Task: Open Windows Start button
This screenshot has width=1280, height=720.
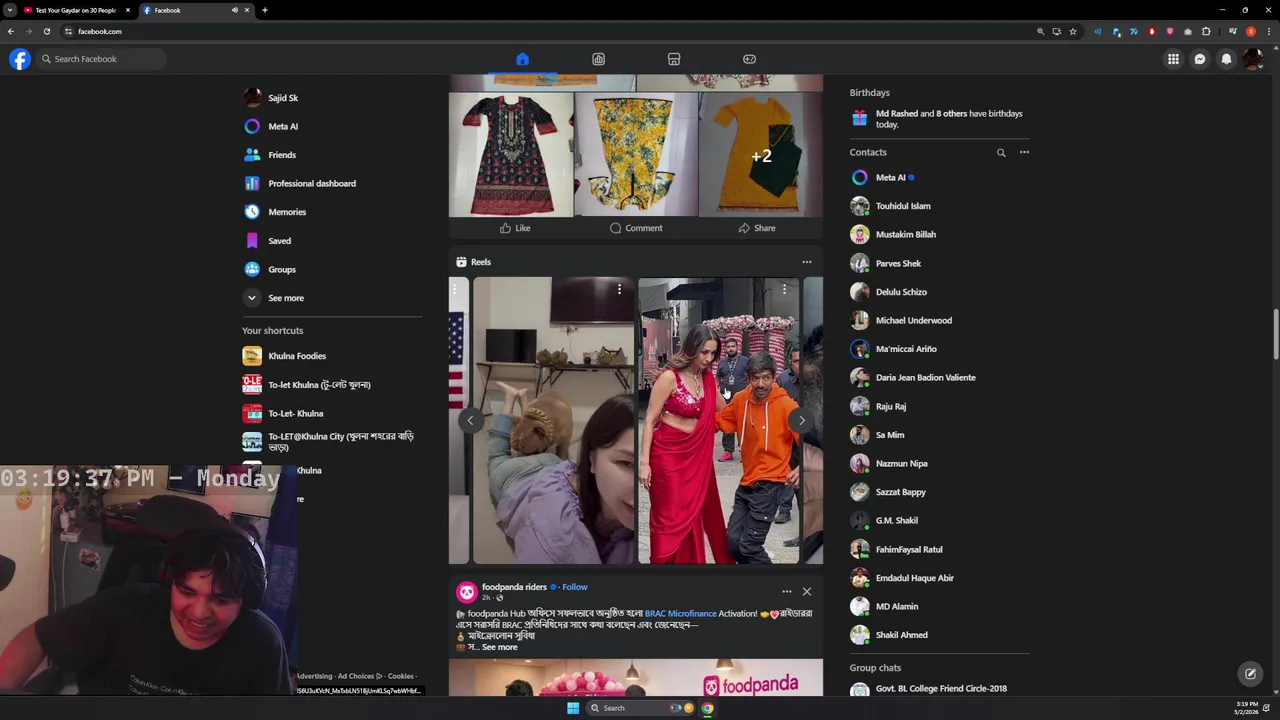Action: (573, 708)
